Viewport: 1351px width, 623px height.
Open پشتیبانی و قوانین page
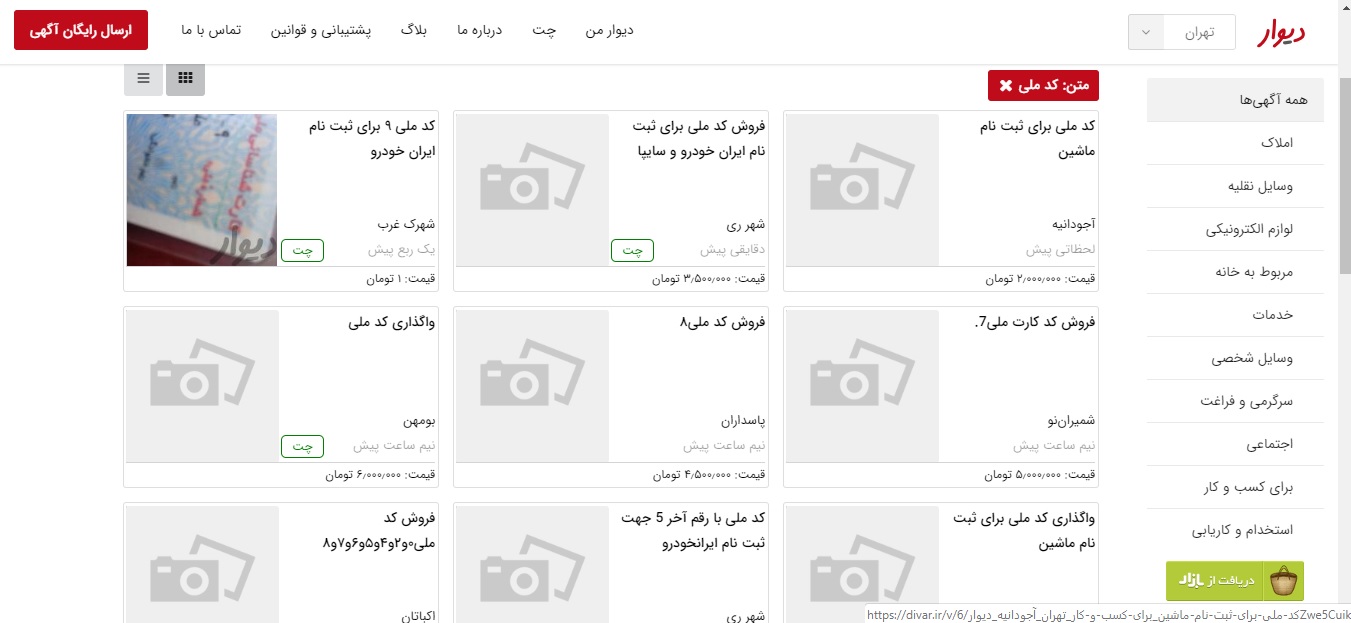point(321,30)
